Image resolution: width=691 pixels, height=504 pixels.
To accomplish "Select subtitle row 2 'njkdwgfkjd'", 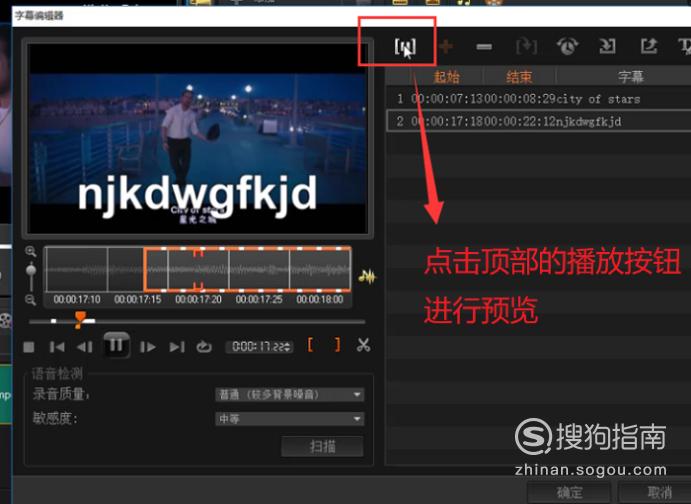I will (x=539, y=121).
